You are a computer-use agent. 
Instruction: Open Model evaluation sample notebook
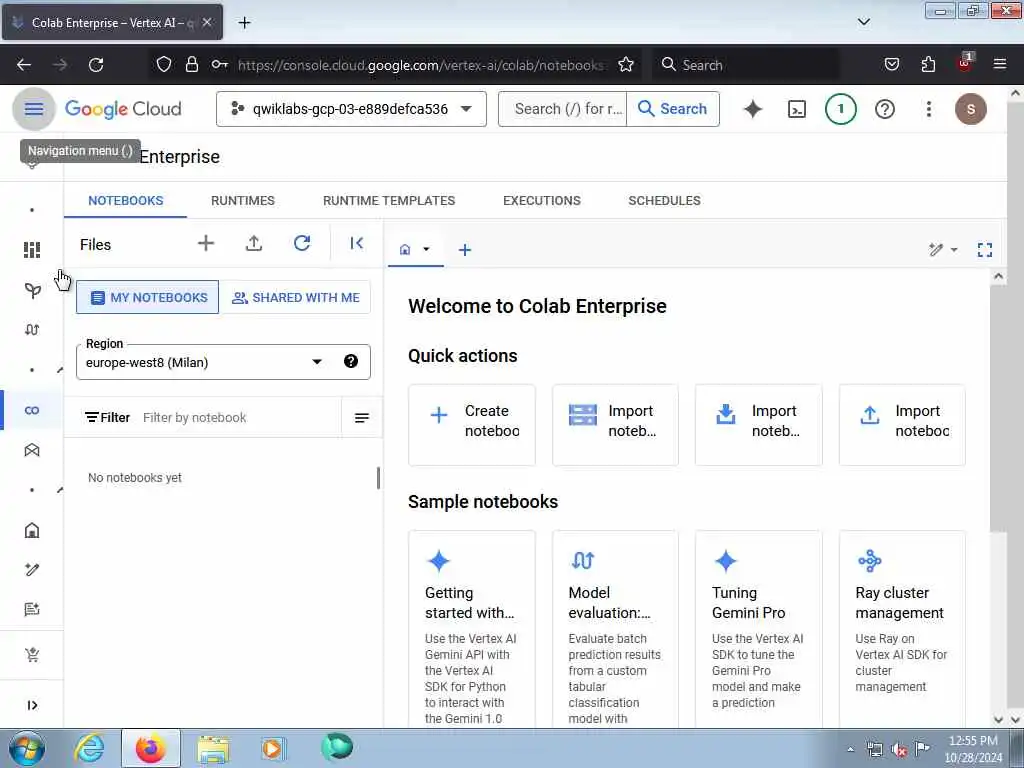tap(615, 628)
